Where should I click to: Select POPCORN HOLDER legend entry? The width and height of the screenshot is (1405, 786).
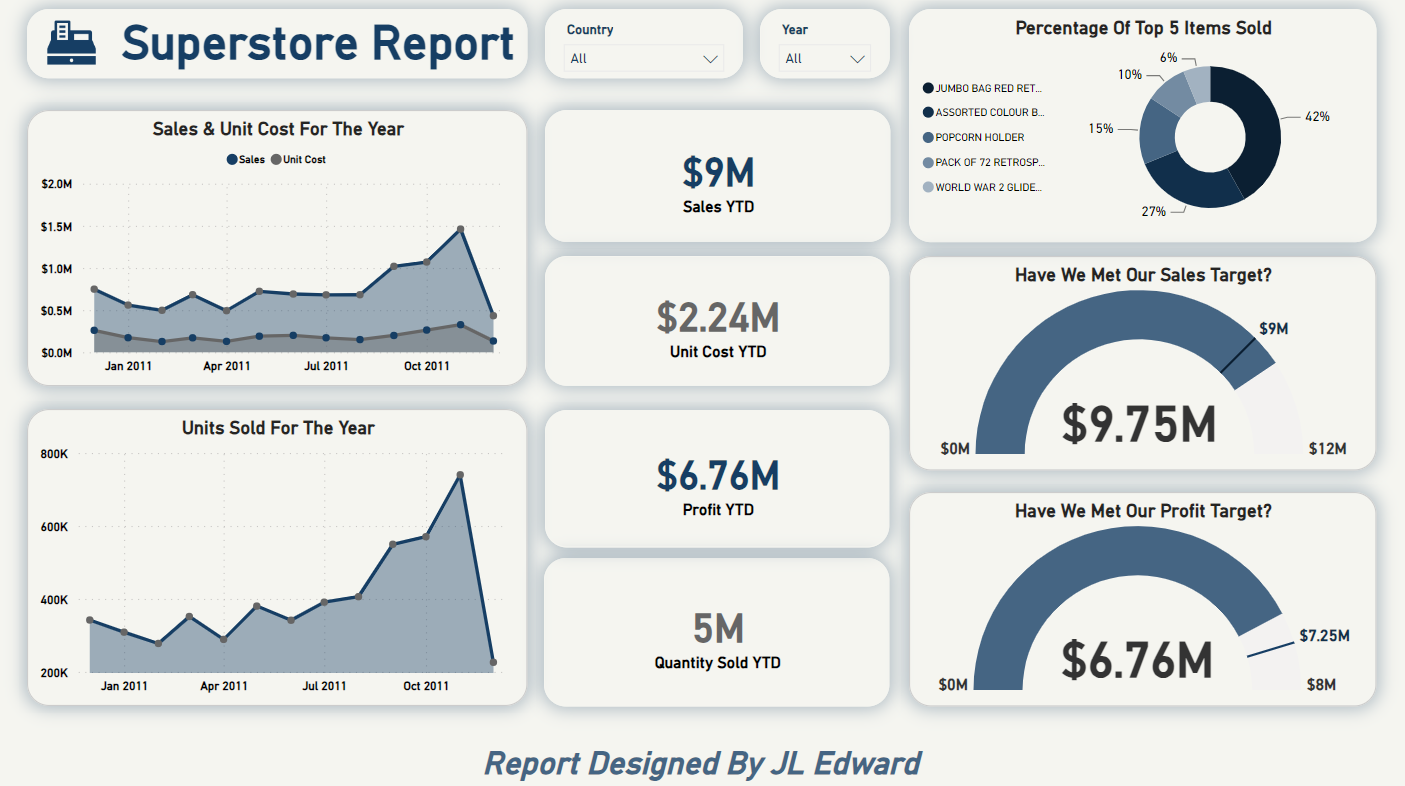coord(980,138)
